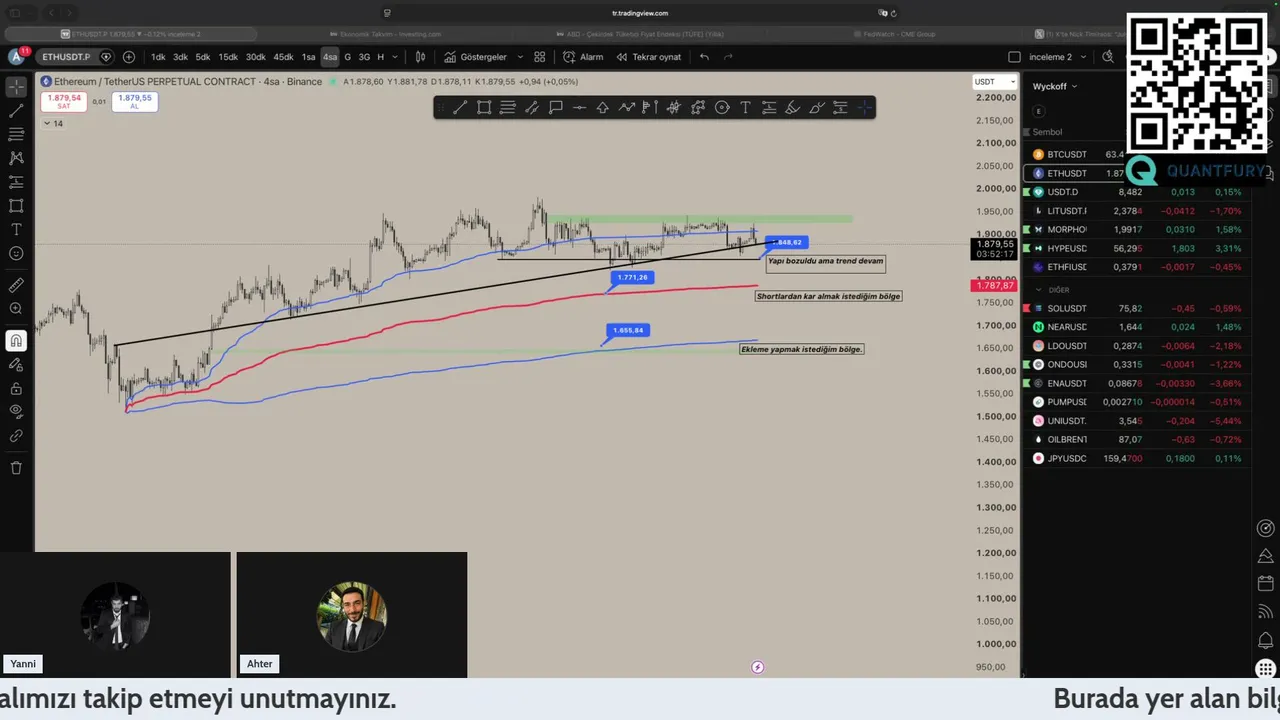The height and width of the screenshot is (720, 1280).
Task: Select the 1dk timeframe
Action: click(x=158, y=57)
